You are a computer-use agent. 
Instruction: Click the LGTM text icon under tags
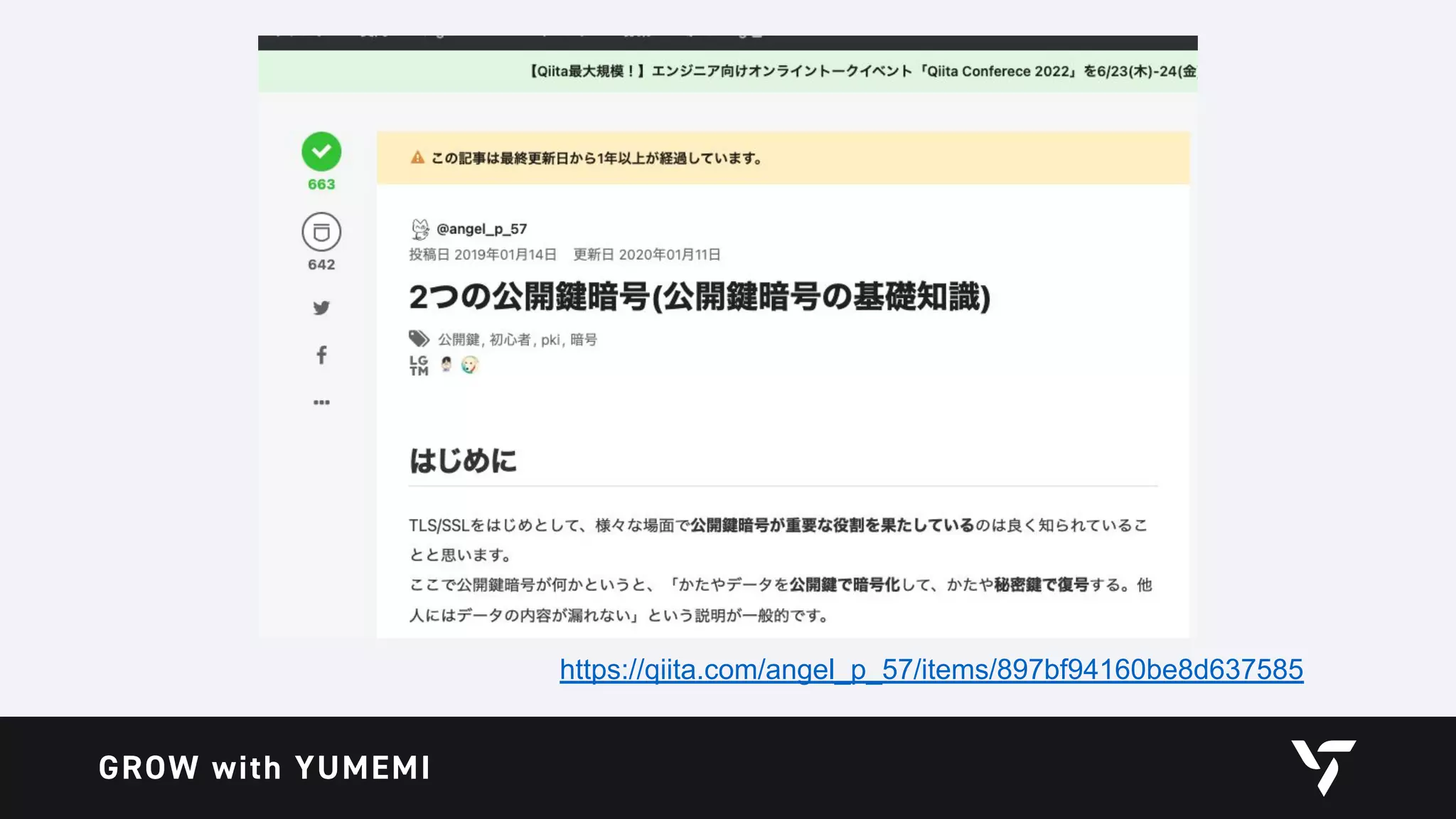(x=419, y=365)
